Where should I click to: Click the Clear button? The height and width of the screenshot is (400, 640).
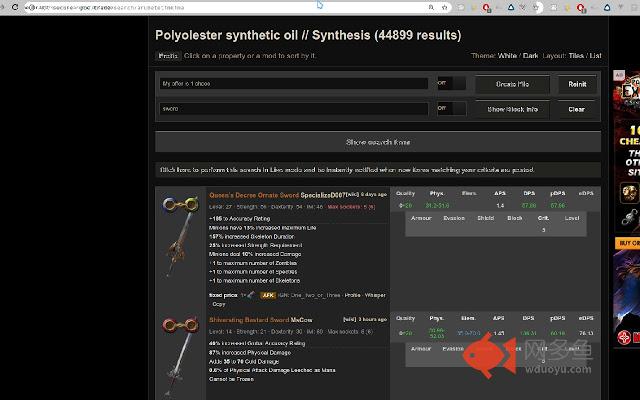576,109
